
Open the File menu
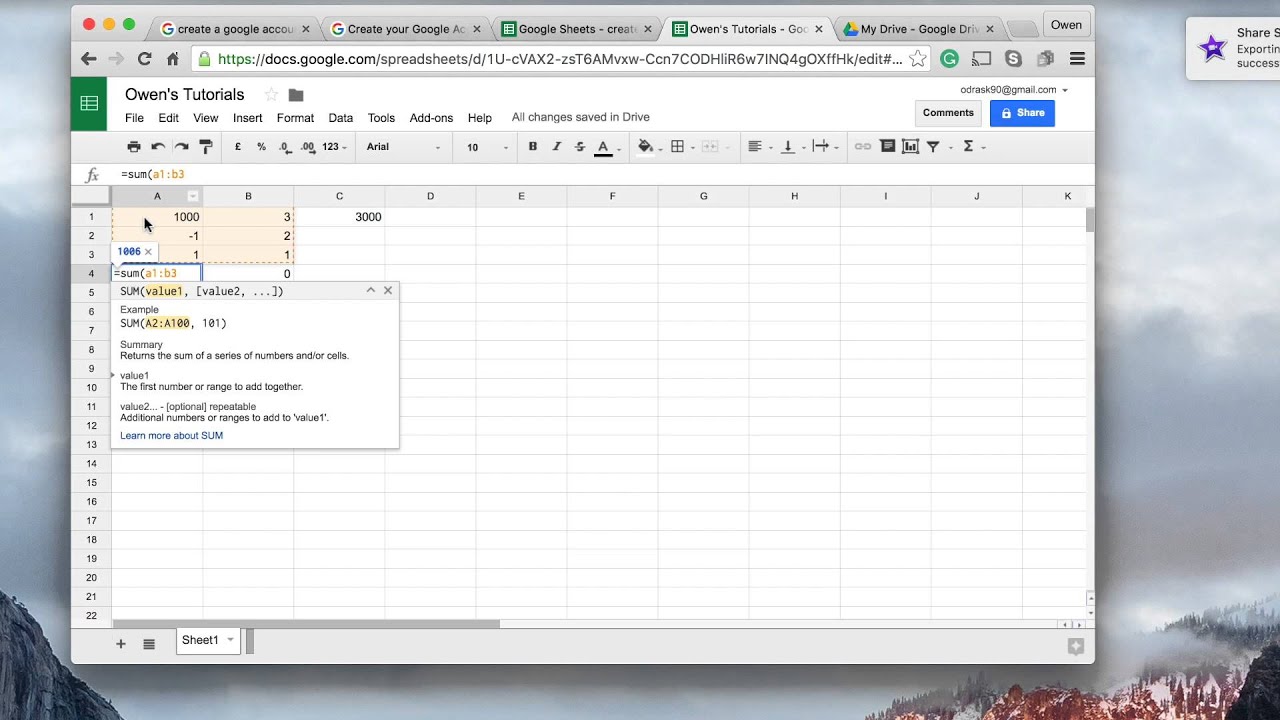tap(134, 118)
